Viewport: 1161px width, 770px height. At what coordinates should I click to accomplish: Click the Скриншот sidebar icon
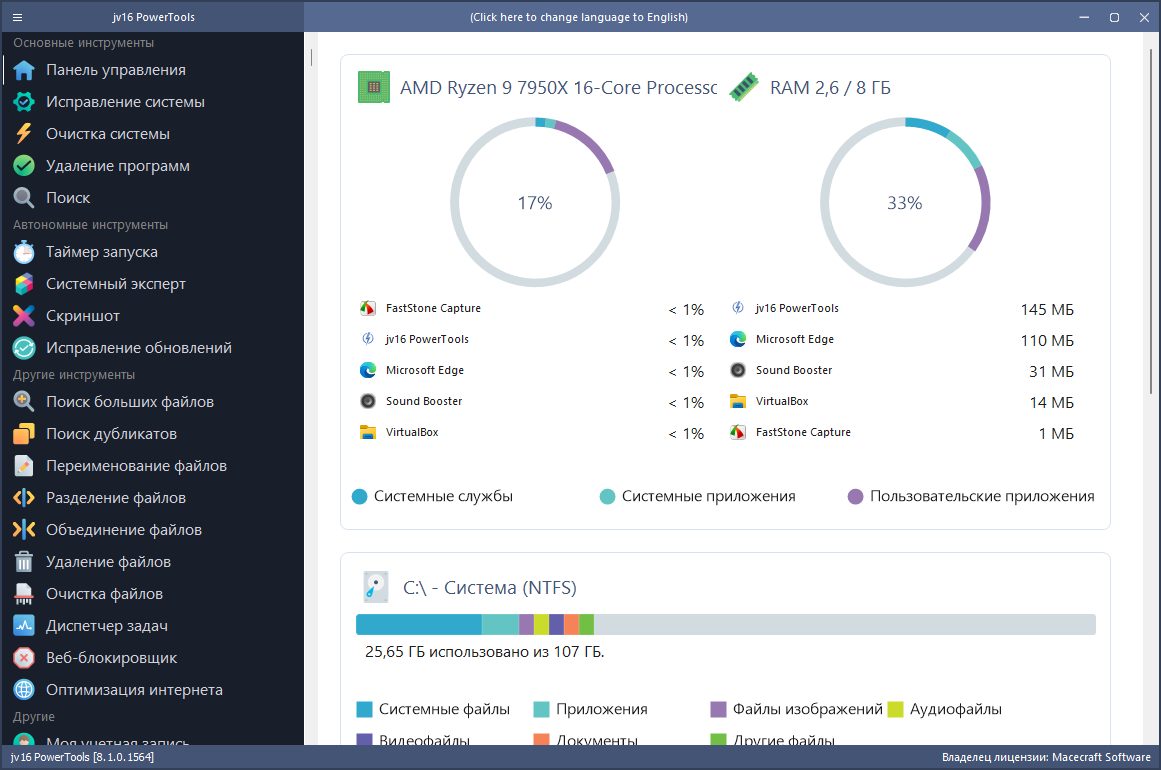click(24, 316)
